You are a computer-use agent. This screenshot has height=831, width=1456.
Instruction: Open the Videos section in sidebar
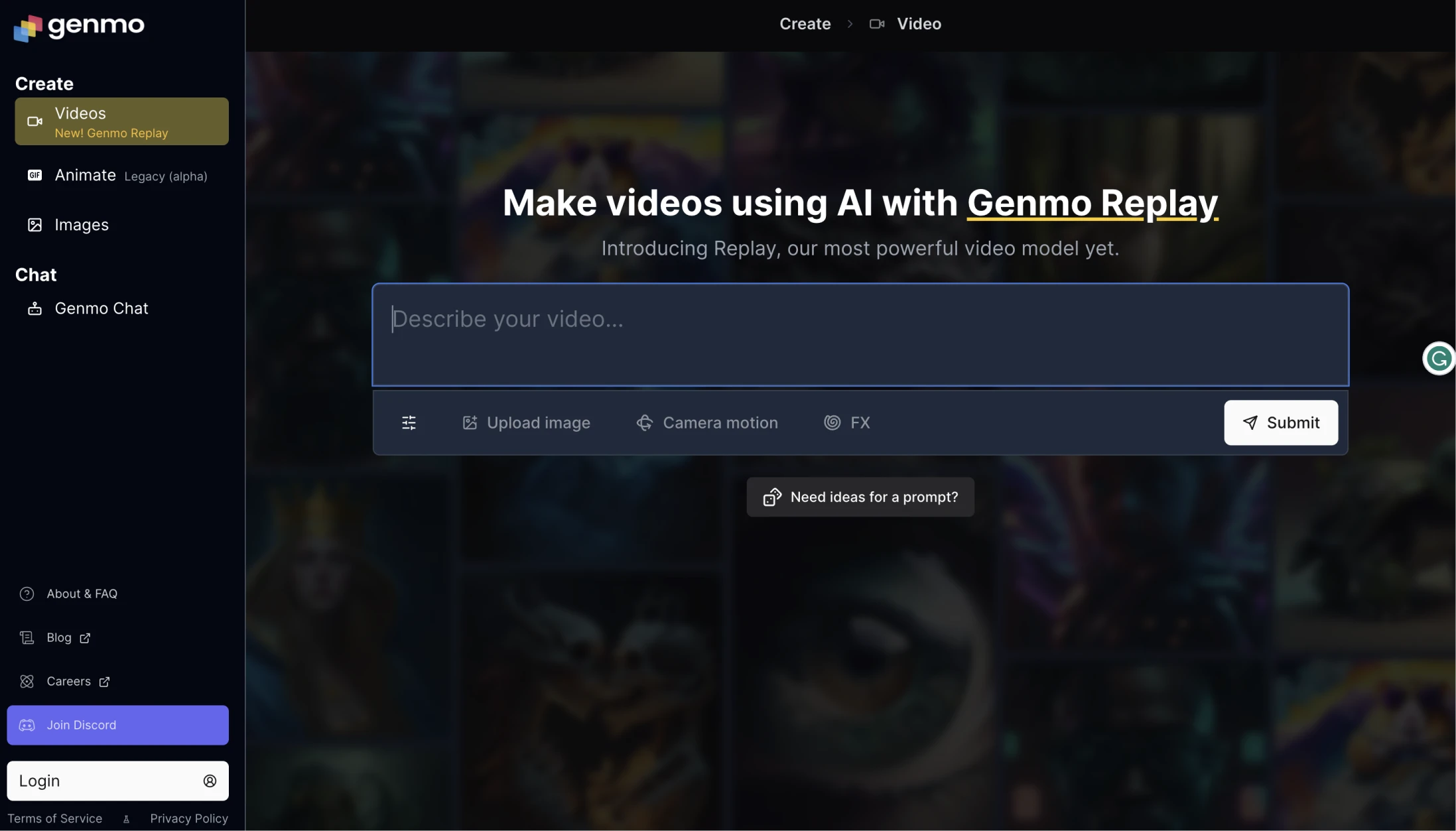click(x=121, y=121)
